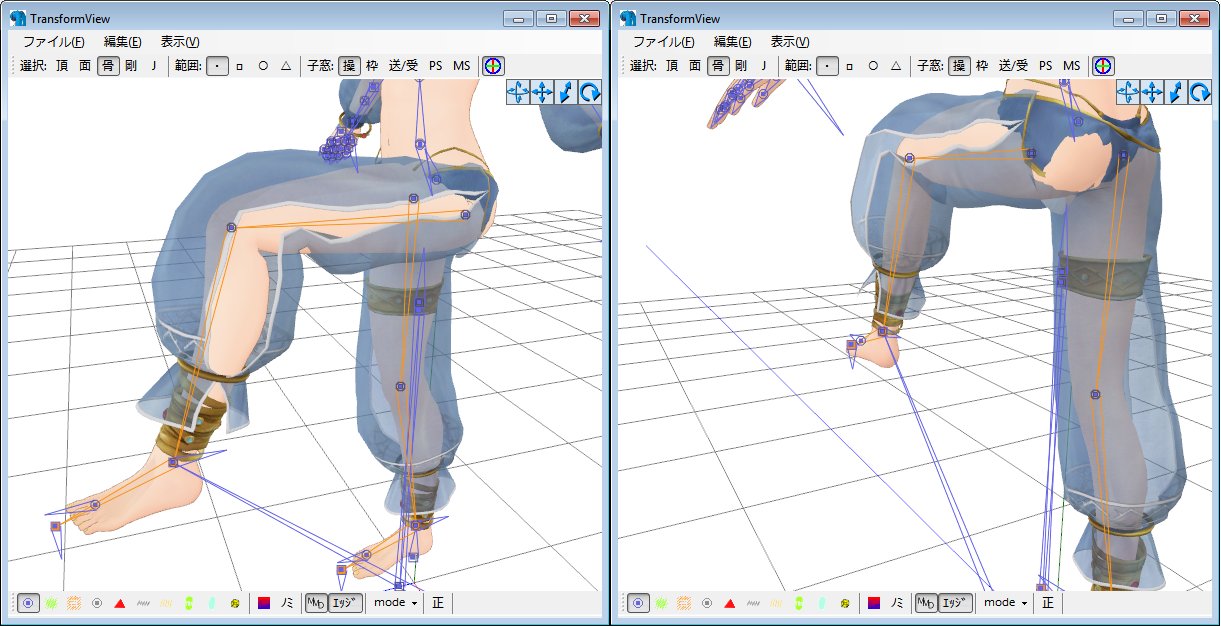Open 編集(E) menu in left window

pos(122,42)
